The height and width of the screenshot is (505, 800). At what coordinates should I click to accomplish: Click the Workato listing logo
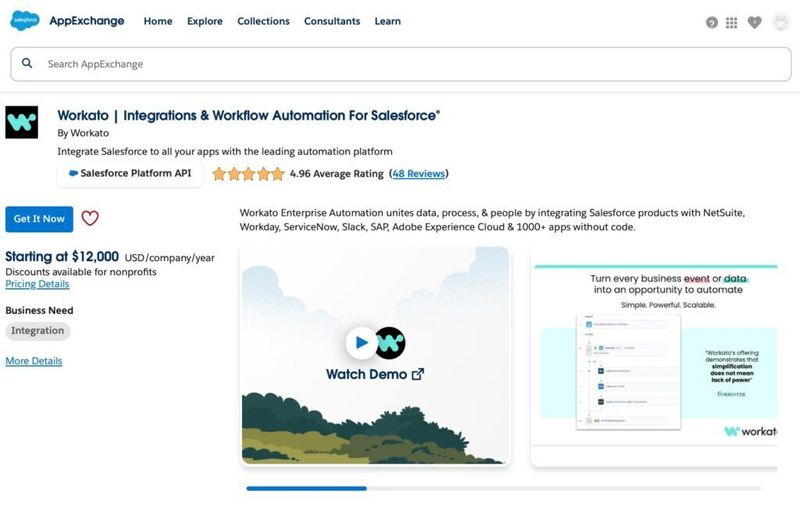pos(21,122)
